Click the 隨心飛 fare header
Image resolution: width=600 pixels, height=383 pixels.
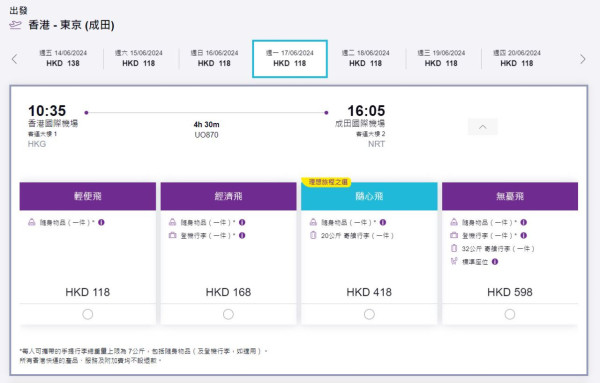click(369, 196)
